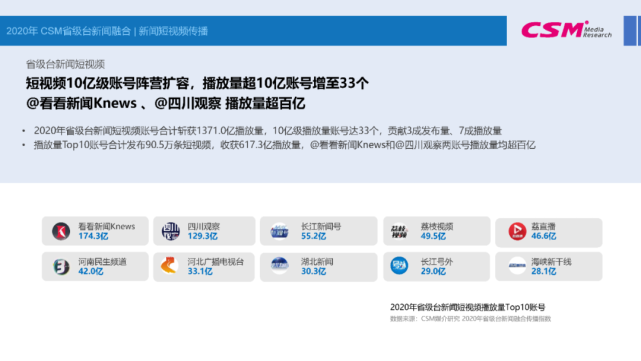Click the 荔枝视频 account logo icon
The height and width of the screenshot is (361, 641).
(x=399, y=231)
